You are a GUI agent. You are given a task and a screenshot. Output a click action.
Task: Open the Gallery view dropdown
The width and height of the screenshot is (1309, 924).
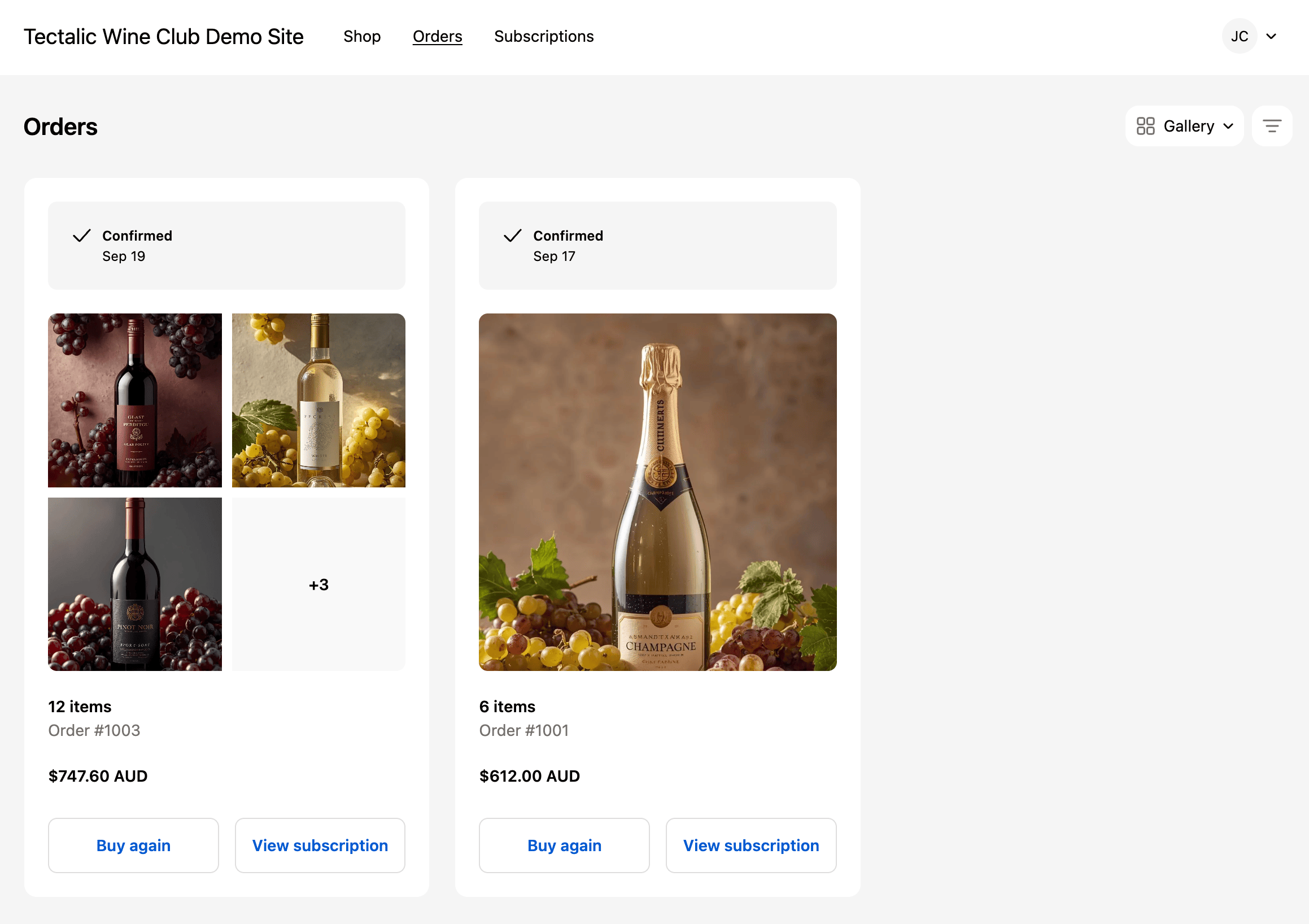click(1185, 125)
